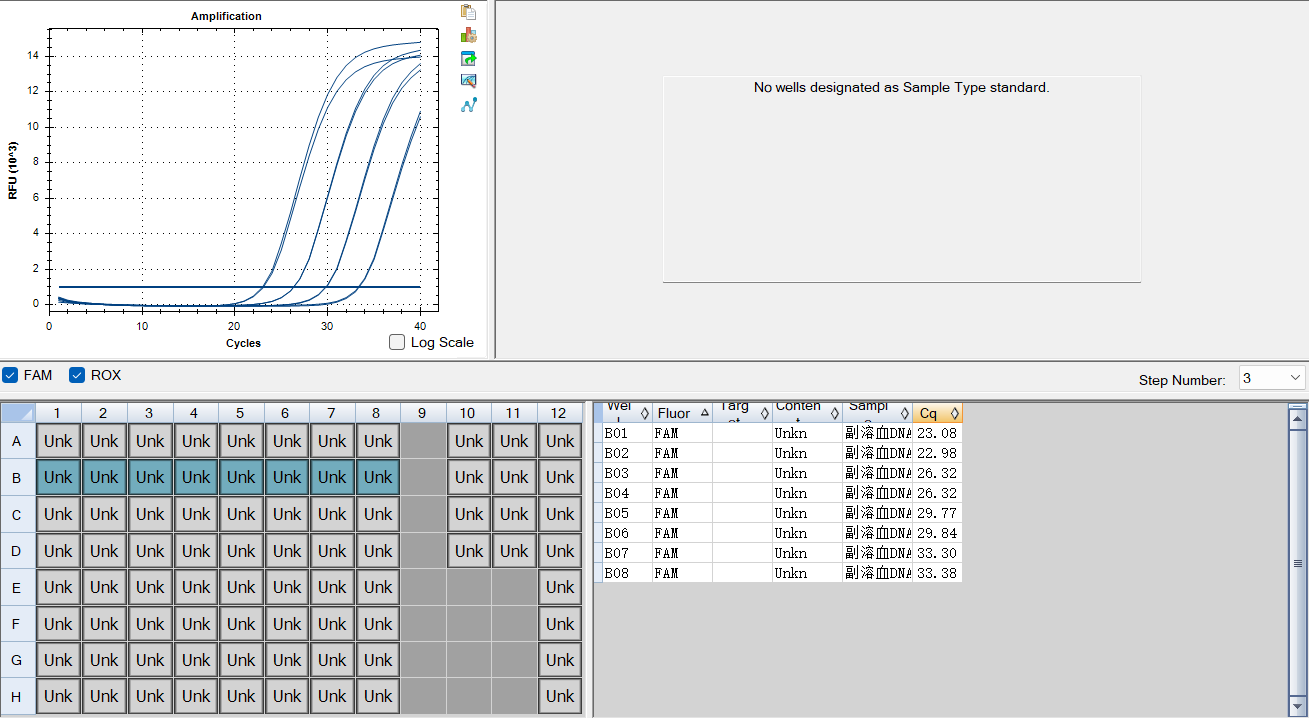Click the B08 well cell in table

627,573
